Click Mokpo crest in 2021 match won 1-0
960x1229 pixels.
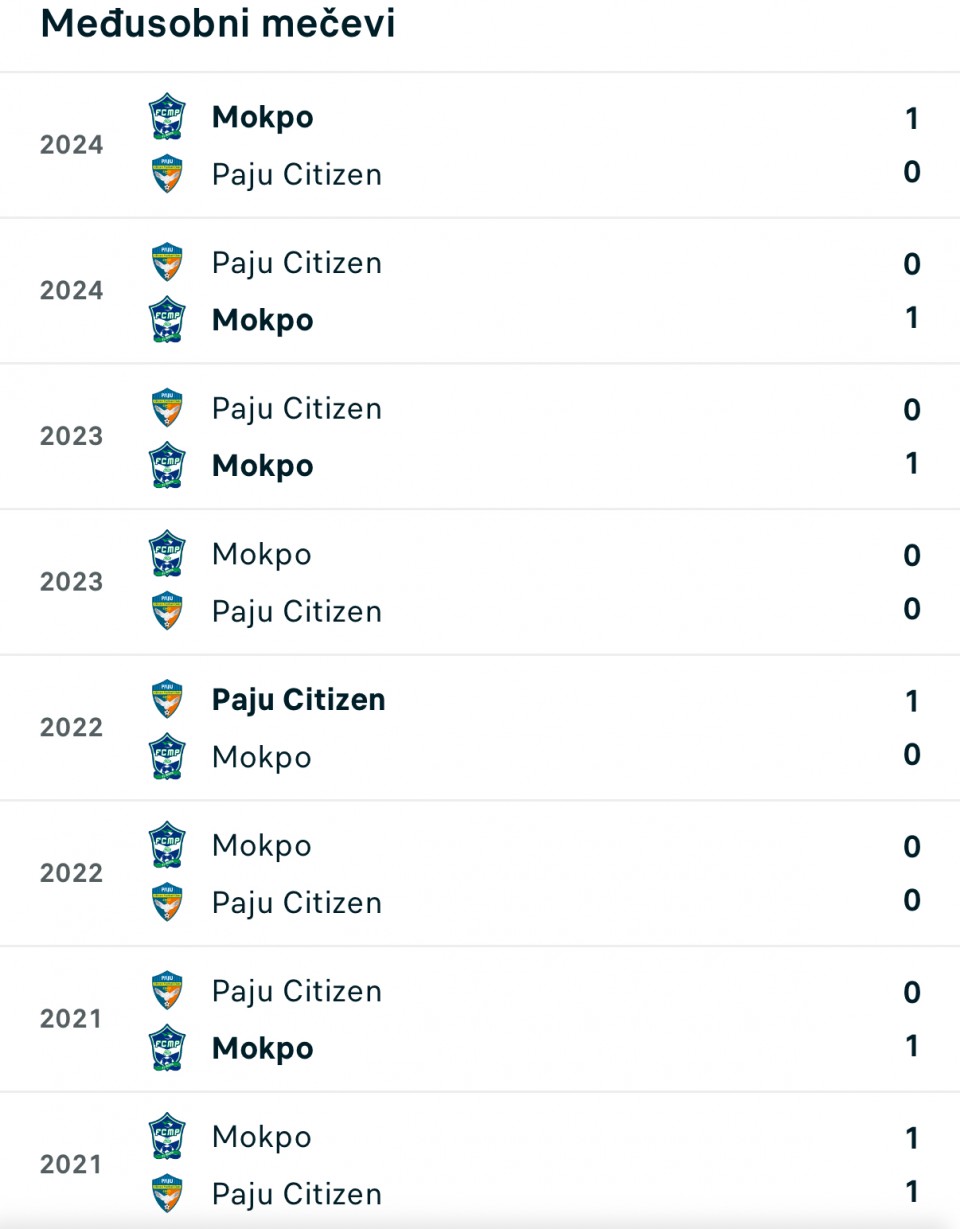(167, 1048)
